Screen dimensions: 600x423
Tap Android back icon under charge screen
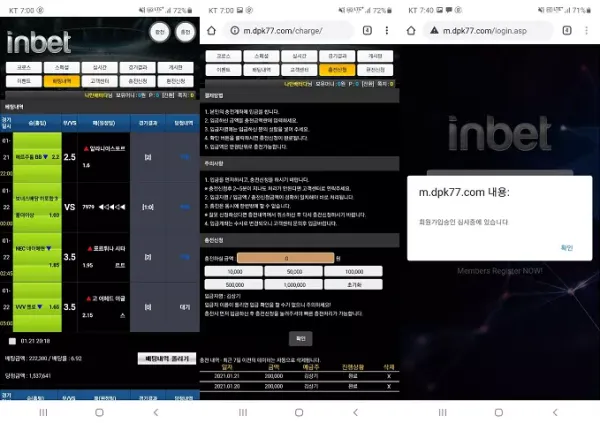pyautogui.click(x=355, y=412)
